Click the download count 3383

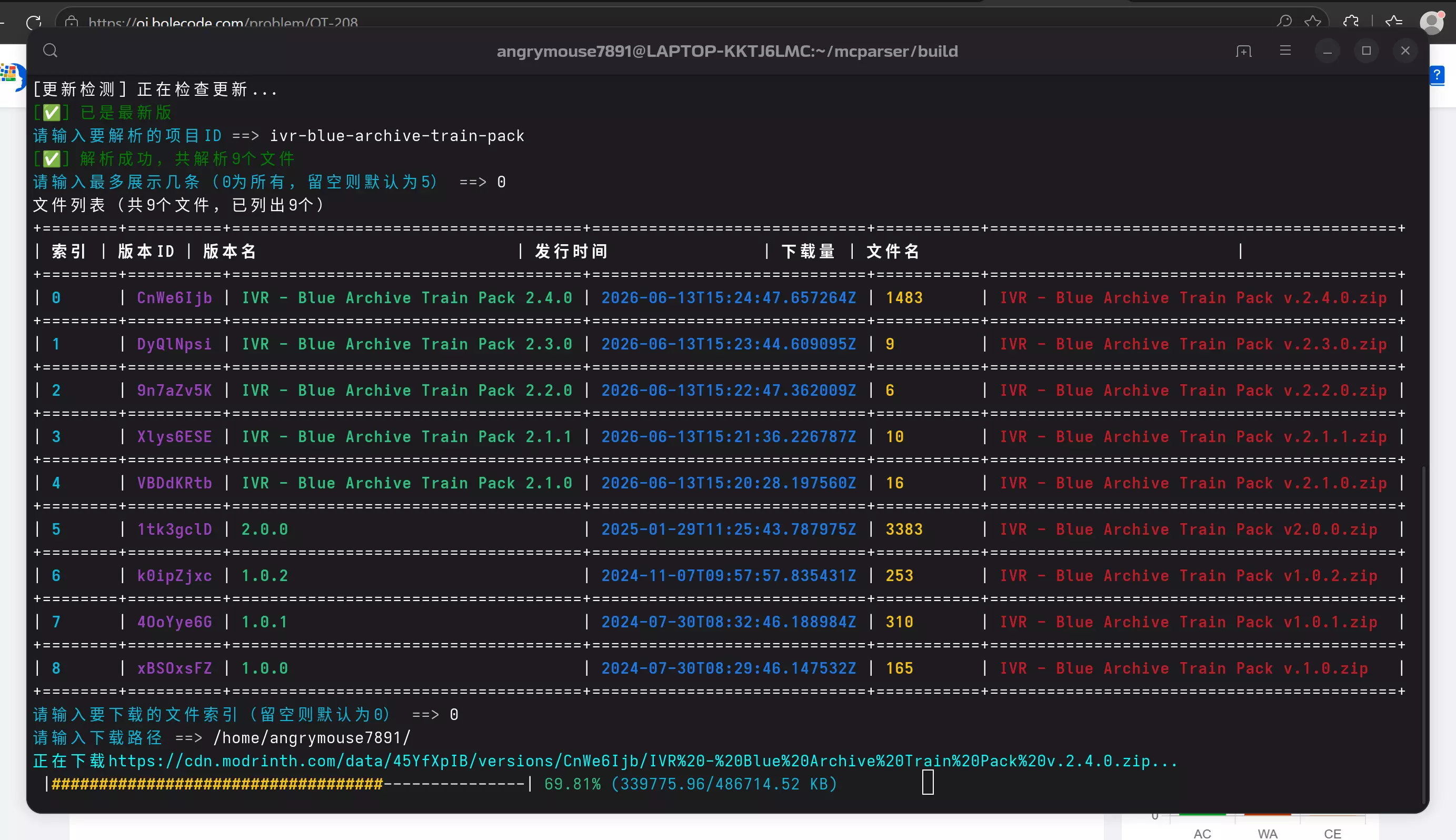click(904, 529)
